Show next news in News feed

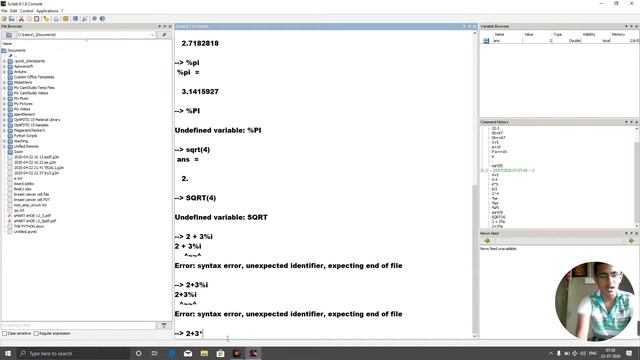(x=631, y=241)
